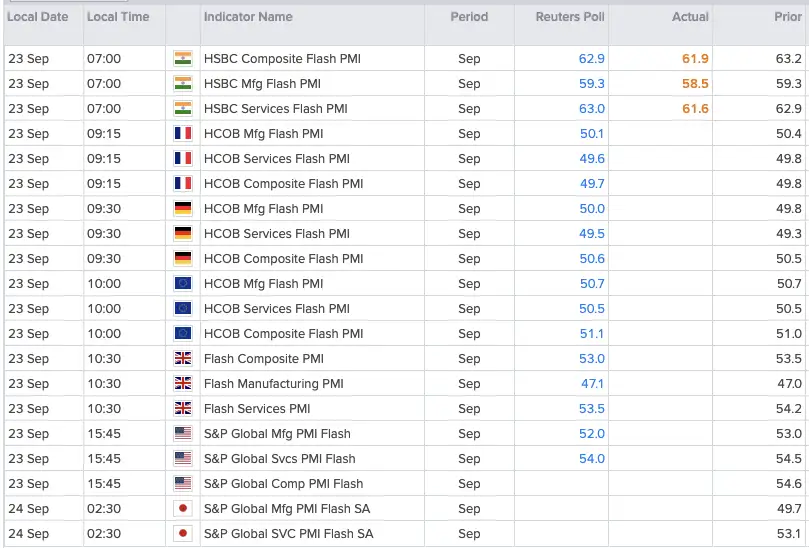Image resolution: width=809 pixels, height=548 pixels.
Task: Select Actual value 61.6
Action: tap(695, 109)
